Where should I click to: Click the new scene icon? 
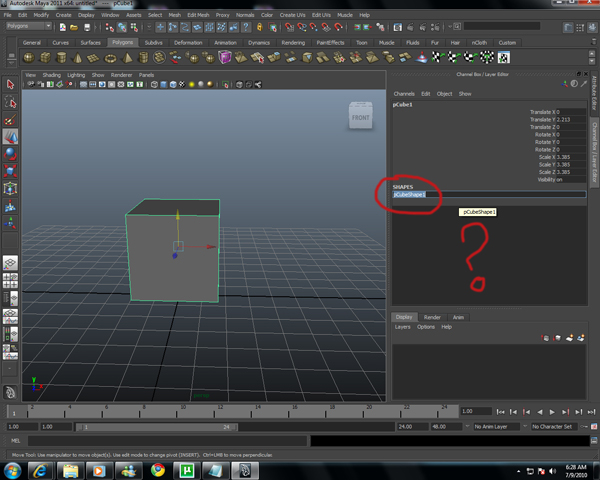tap(63, 27)
